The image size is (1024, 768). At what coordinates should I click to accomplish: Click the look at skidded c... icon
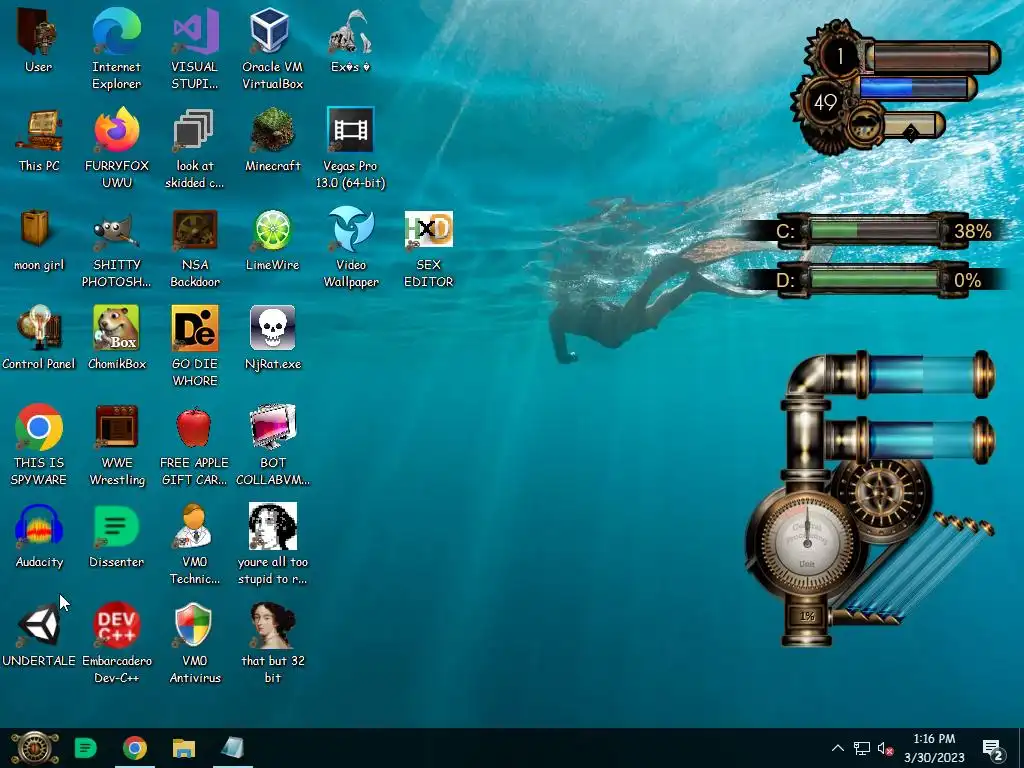[x=195, y=148]
